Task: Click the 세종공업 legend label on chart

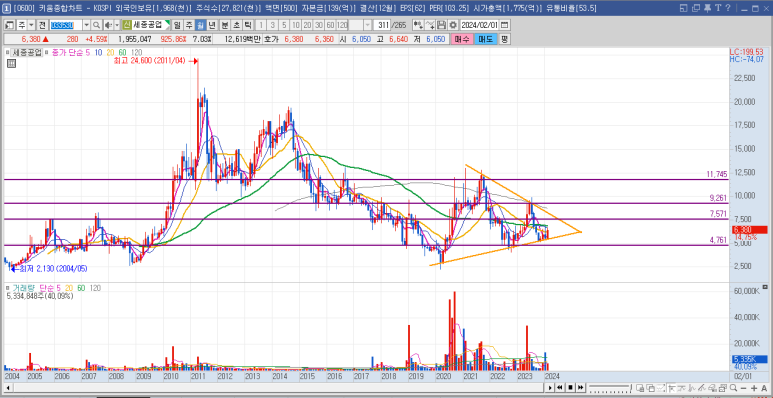Action: pos(27,52)
